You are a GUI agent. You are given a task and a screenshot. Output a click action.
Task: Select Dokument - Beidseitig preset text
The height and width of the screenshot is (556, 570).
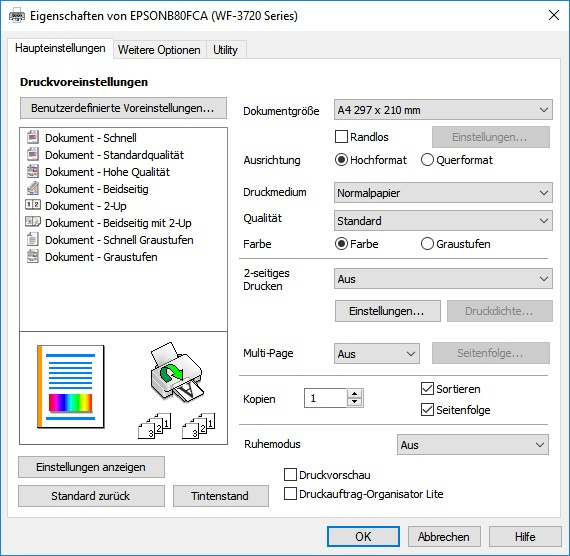pos(97,189)
